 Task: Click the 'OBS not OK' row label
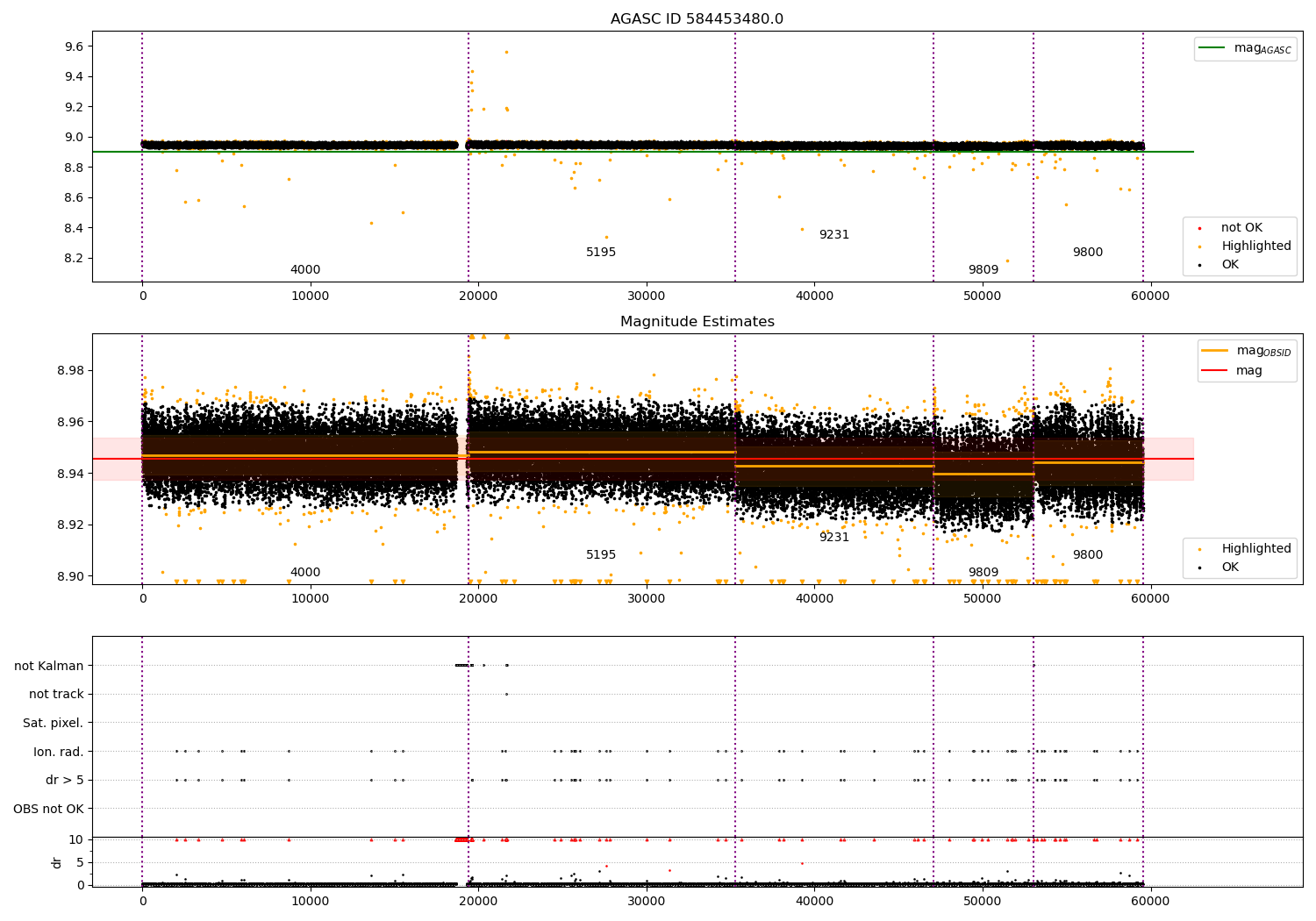48,809
